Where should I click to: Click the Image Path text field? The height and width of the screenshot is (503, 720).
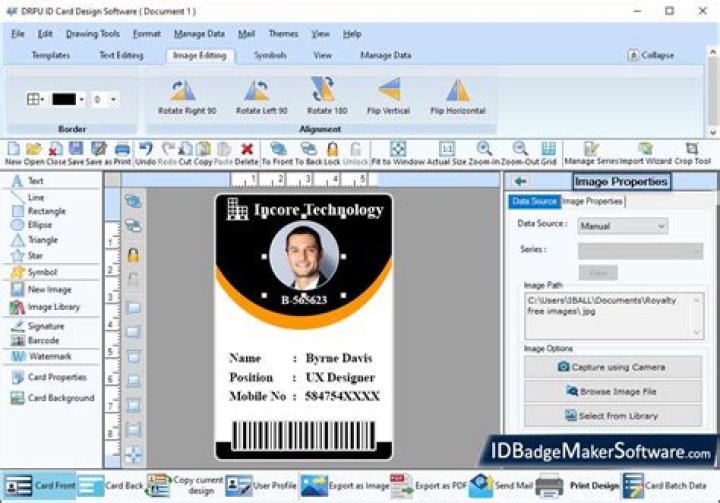(613, 316)
